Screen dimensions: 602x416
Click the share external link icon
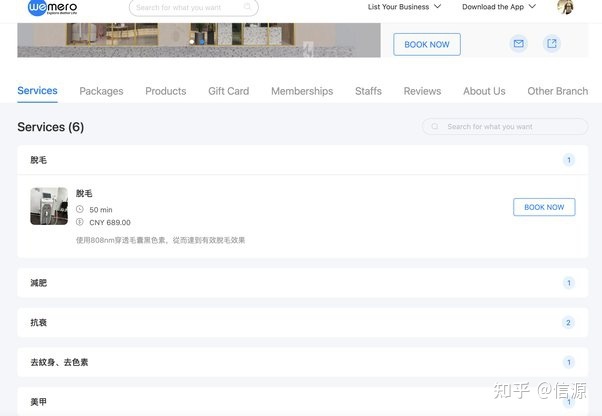tap(551, 44)
